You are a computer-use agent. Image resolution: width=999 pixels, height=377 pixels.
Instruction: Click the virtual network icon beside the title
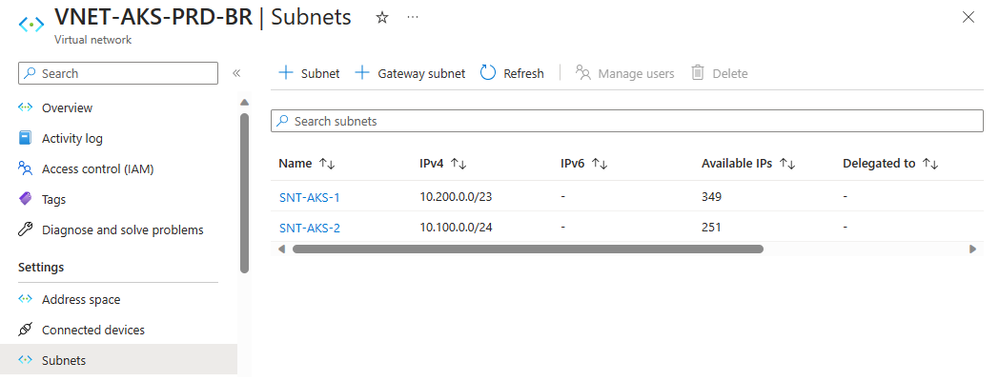pyautogui.click(x=31, y=24)
